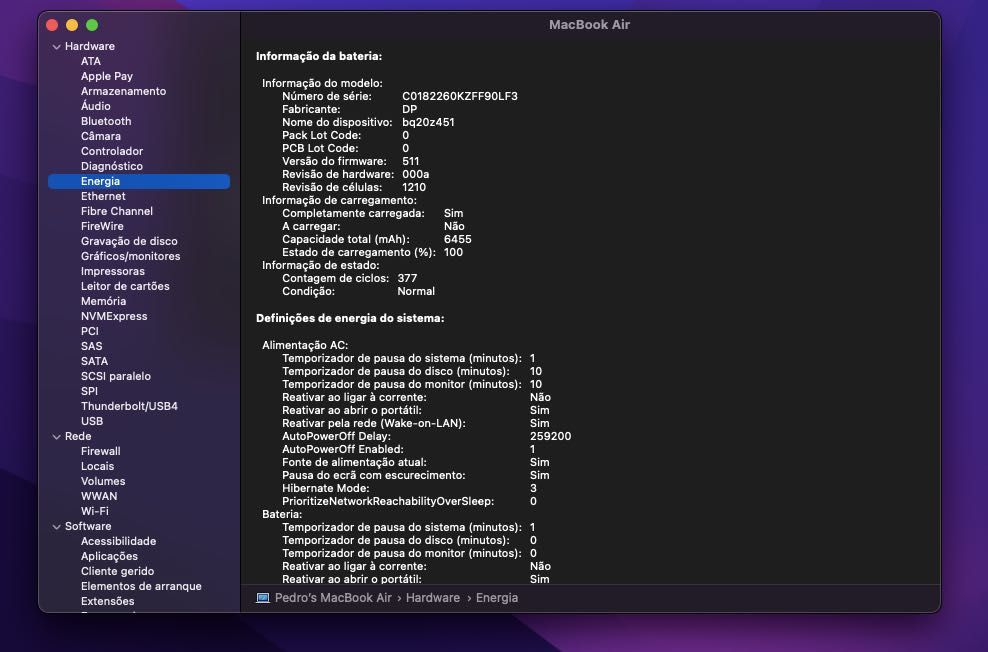
Task: Click Hardware in the path bar
Action: [433, 598]
